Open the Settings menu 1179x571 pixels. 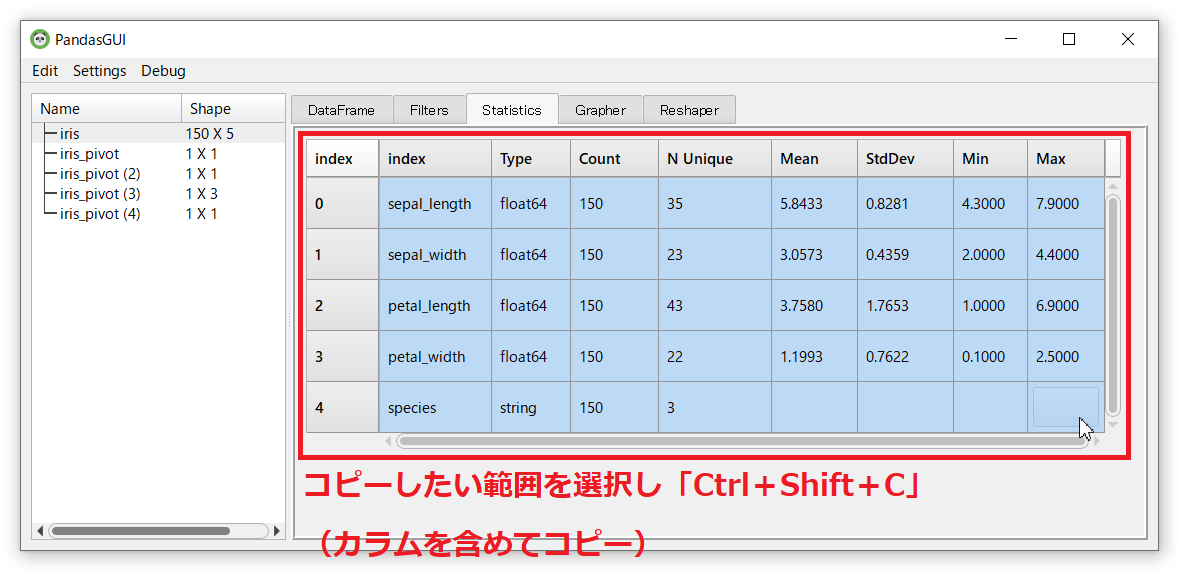[99, 71]
